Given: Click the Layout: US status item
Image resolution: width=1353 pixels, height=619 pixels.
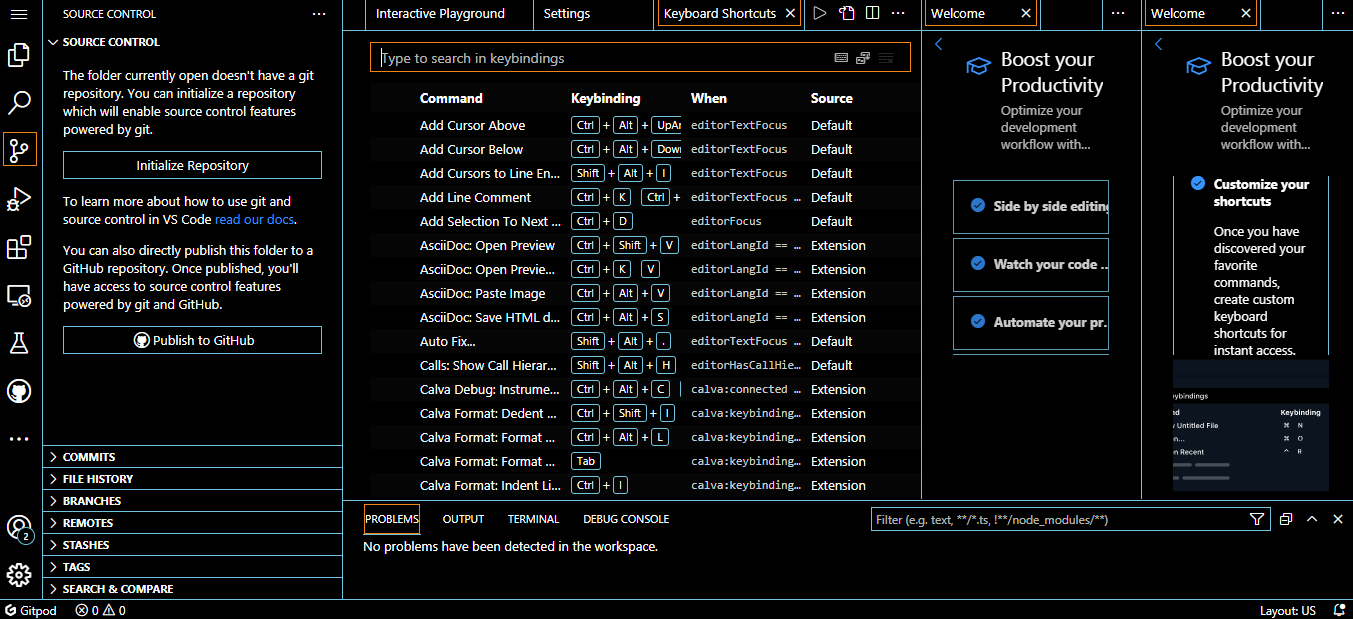Looking at the screenshot, I should 1288,610.
